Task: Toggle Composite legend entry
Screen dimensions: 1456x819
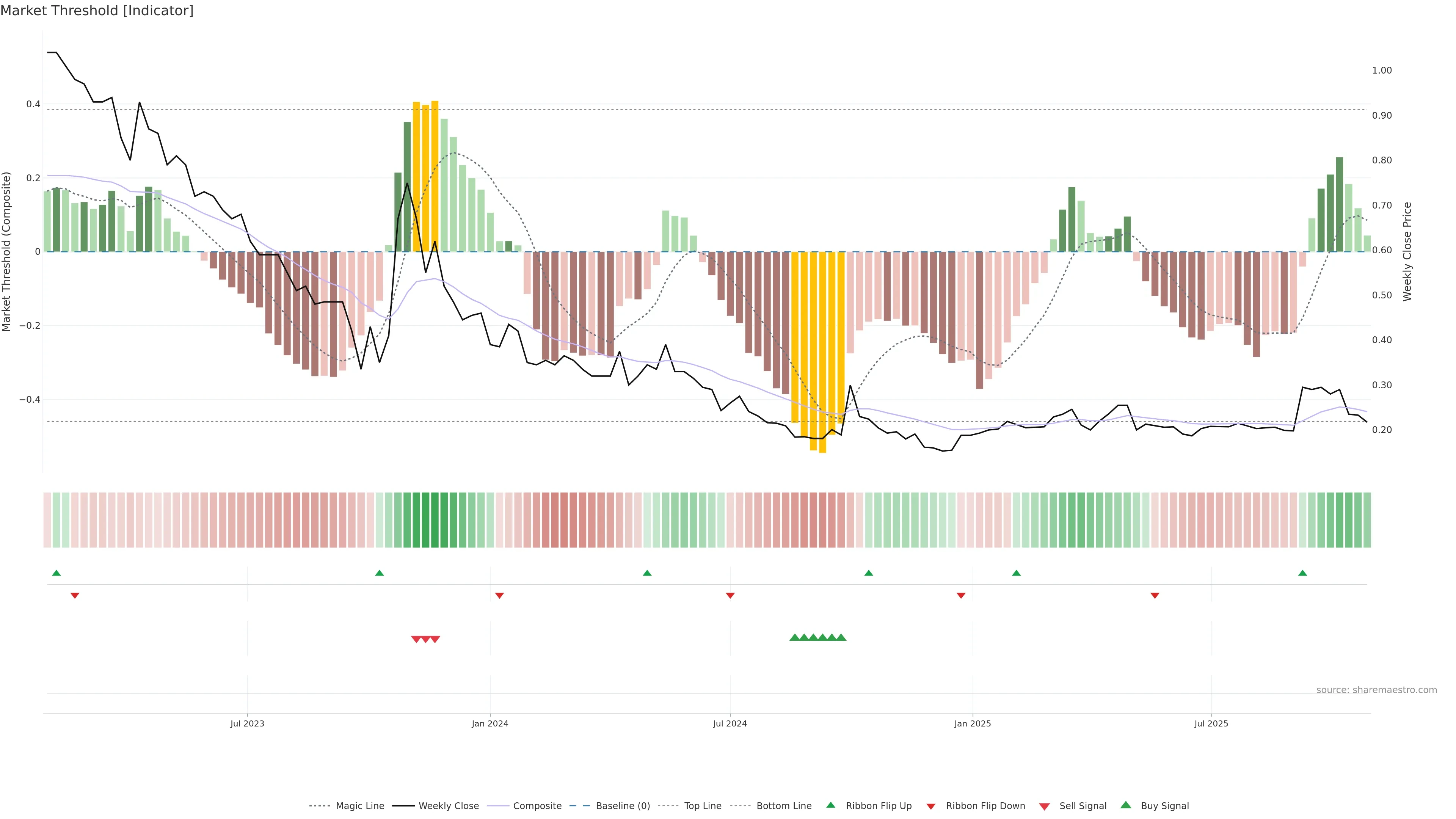Action: tap(537, 806)
